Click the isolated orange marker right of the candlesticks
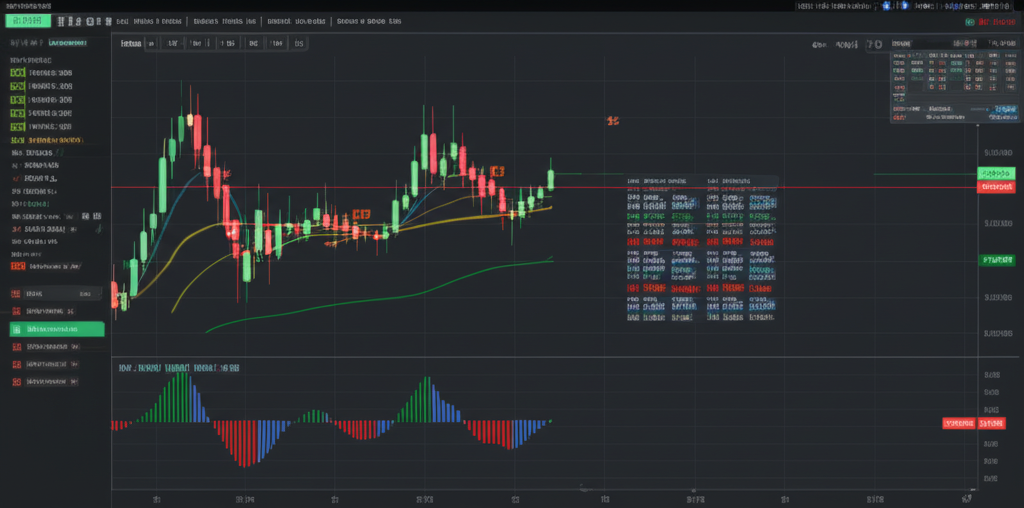This screenshot has height=508, width=1024. pos(613,120)
